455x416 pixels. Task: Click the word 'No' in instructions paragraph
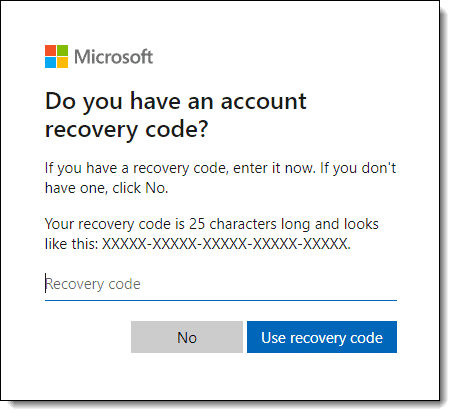pos(155,188)
